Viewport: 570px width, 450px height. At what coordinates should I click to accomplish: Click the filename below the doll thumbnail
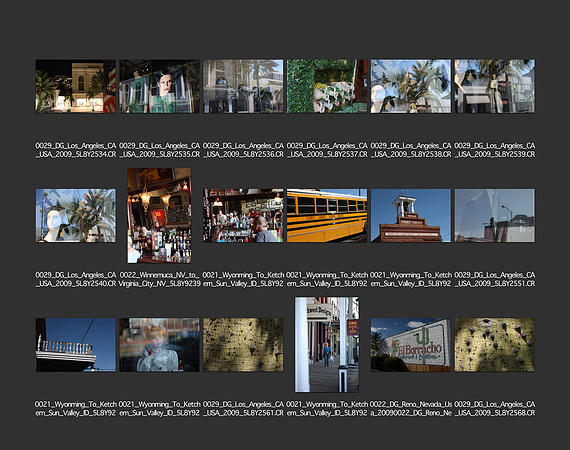160,409
